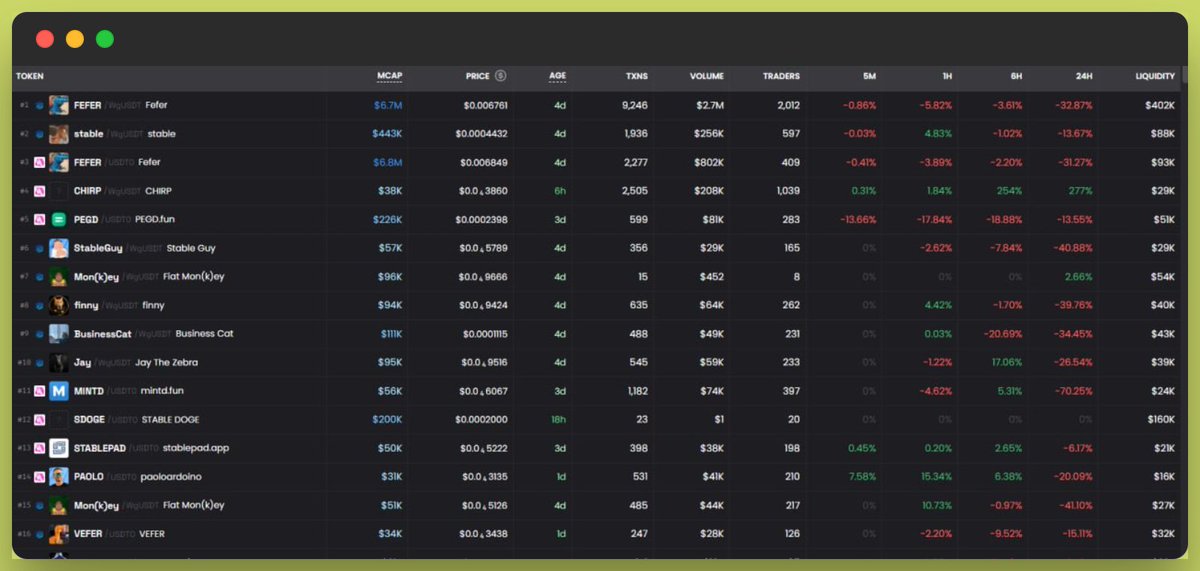Sort table by PRICE column header
1200x571 pixels.
click(478, 76)
